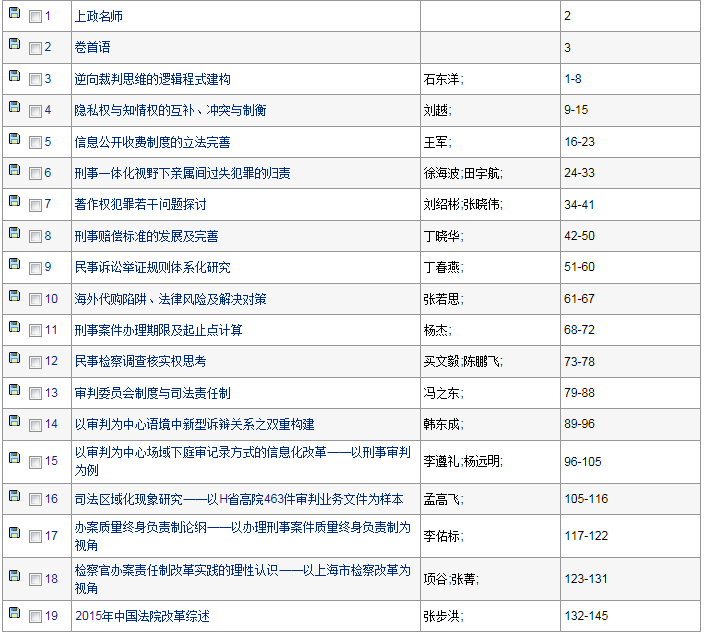
Task: Hit the disk icon next to row 11
Action: (x=14, y=326)
